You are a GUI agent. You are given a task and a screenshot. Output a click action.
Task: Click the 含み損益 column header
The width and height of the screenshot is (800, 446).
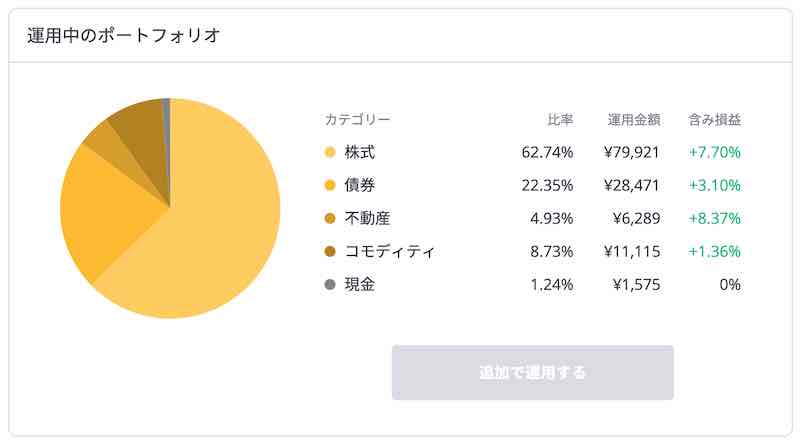(714, 120)
